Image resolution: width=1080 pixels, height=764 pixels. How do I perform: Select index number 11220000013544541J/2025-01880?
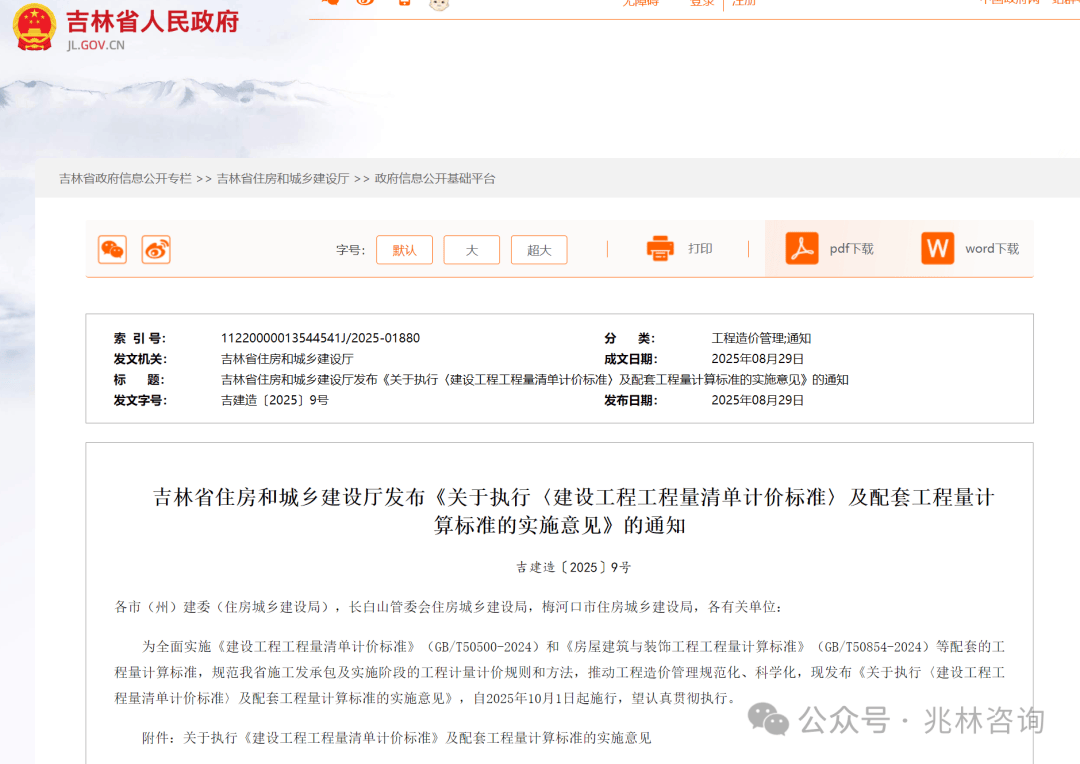(320, 338)
